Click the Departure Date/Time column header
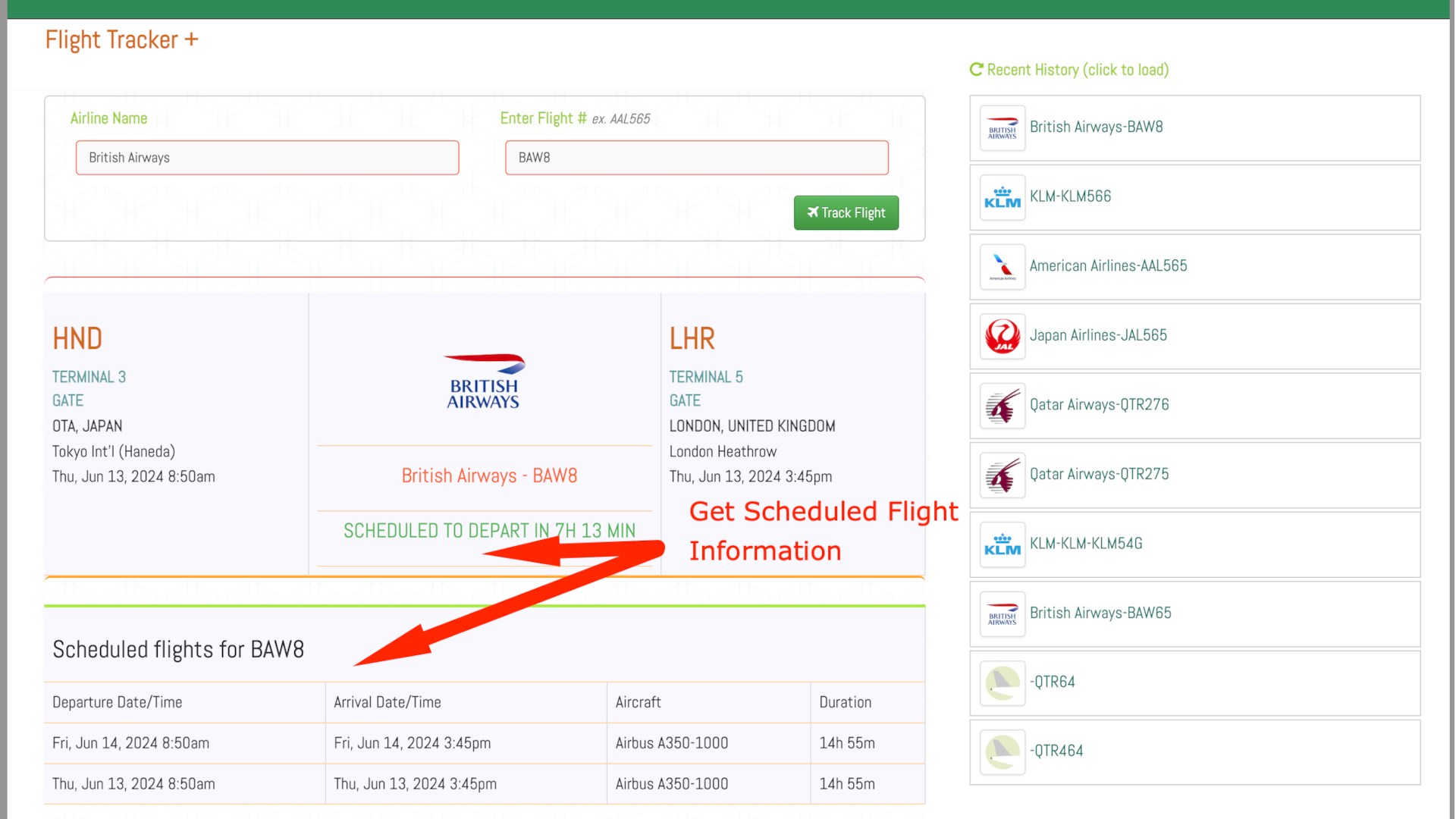Image resolution: width=1456 pixels, height=819 pixels. click(x=118, y=702)
